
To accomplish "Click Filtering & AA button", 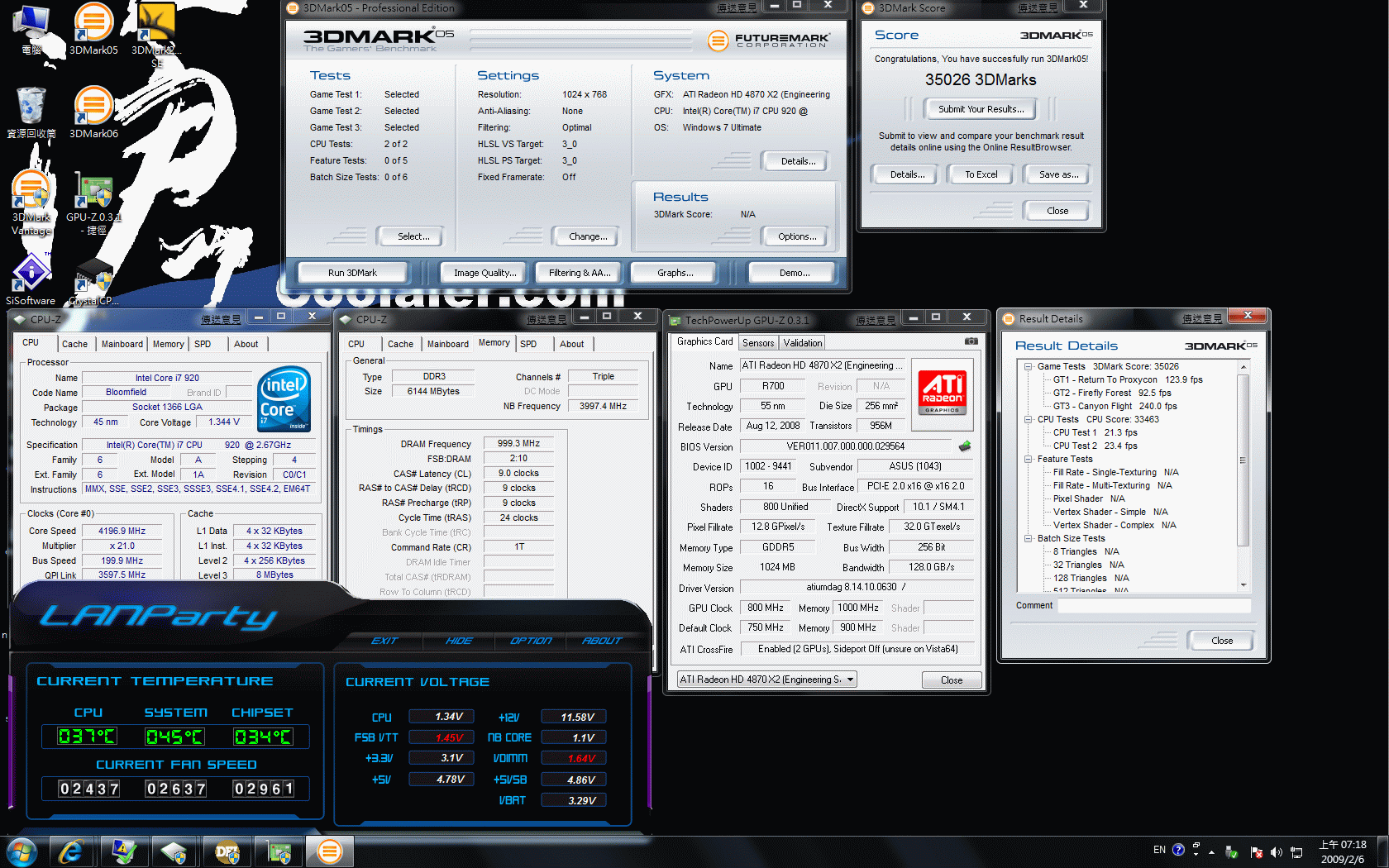I will point(580,273).
